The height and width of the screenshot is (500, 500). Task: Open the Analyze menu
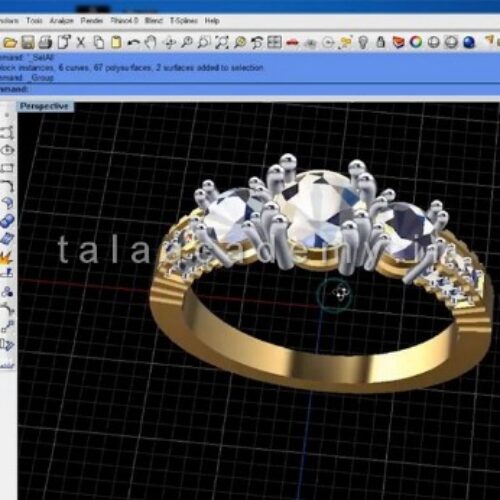pyautogui.click(x=61, y=21)
